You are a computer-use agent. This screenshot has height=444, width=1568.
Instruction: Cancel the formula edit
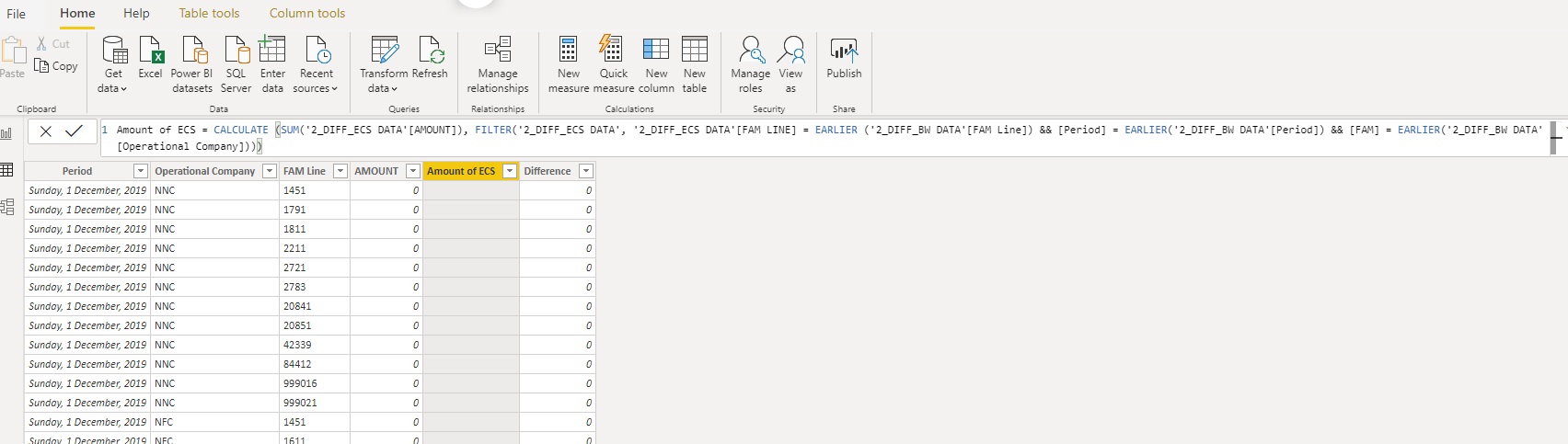coord(46,131)
